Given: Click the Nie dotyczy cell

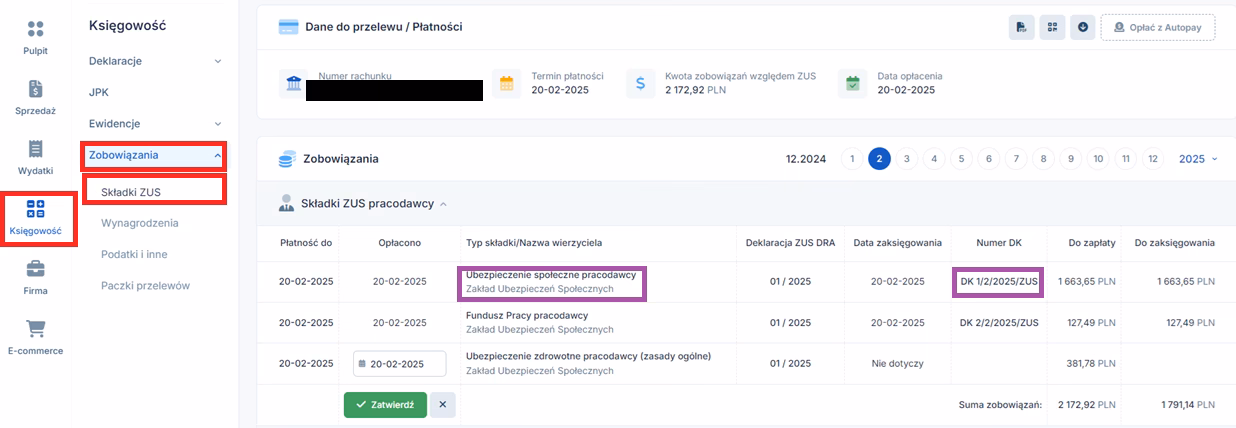Looking at the screenshot, I should tap(898, 364).
